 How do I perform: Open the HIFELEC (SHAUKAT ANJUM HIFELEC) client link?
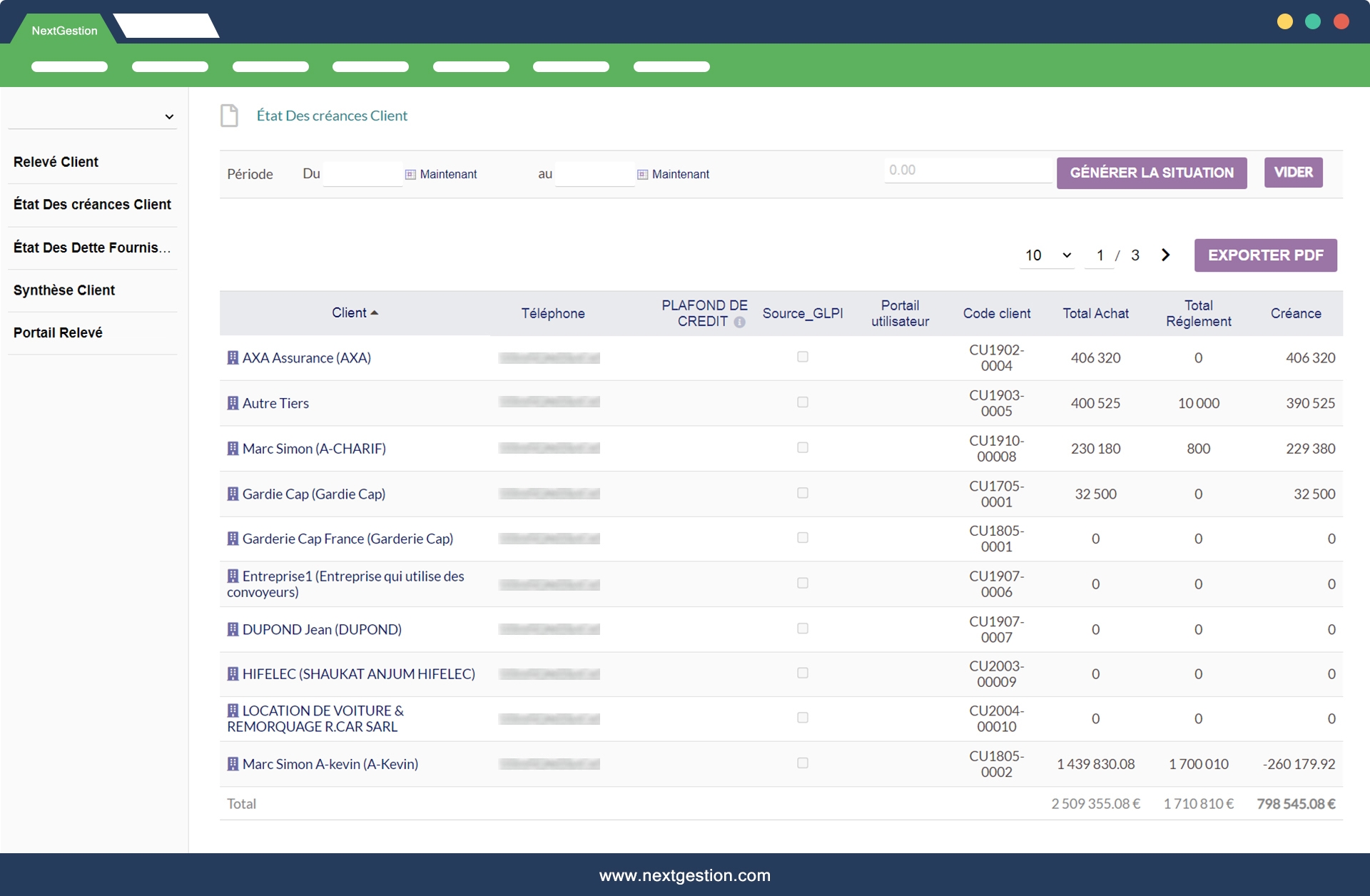point(358,673)
